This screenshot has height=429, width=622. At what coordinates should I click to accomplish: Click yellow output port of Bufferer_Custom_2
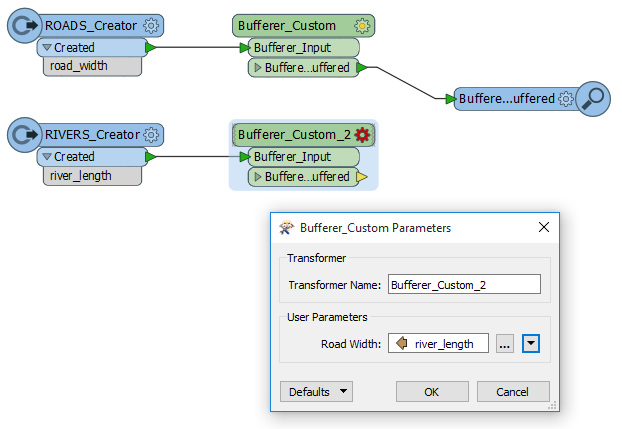pyautogui.click(x=362, y=177)
